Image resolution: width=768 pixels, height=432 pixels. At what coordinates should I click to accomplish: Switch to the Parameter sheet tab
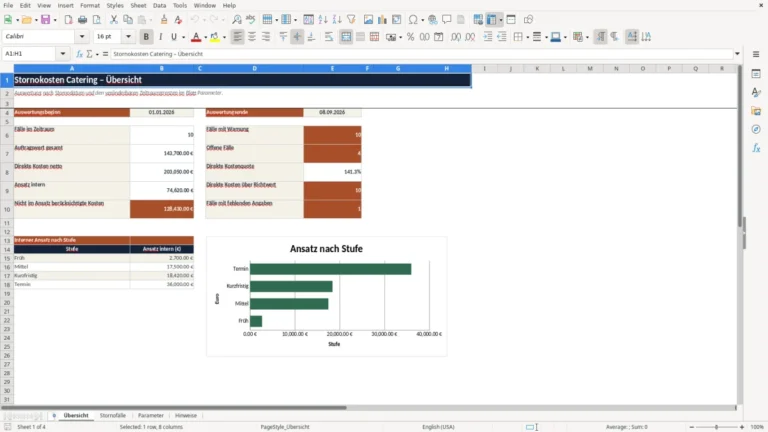tap(151, 415)
